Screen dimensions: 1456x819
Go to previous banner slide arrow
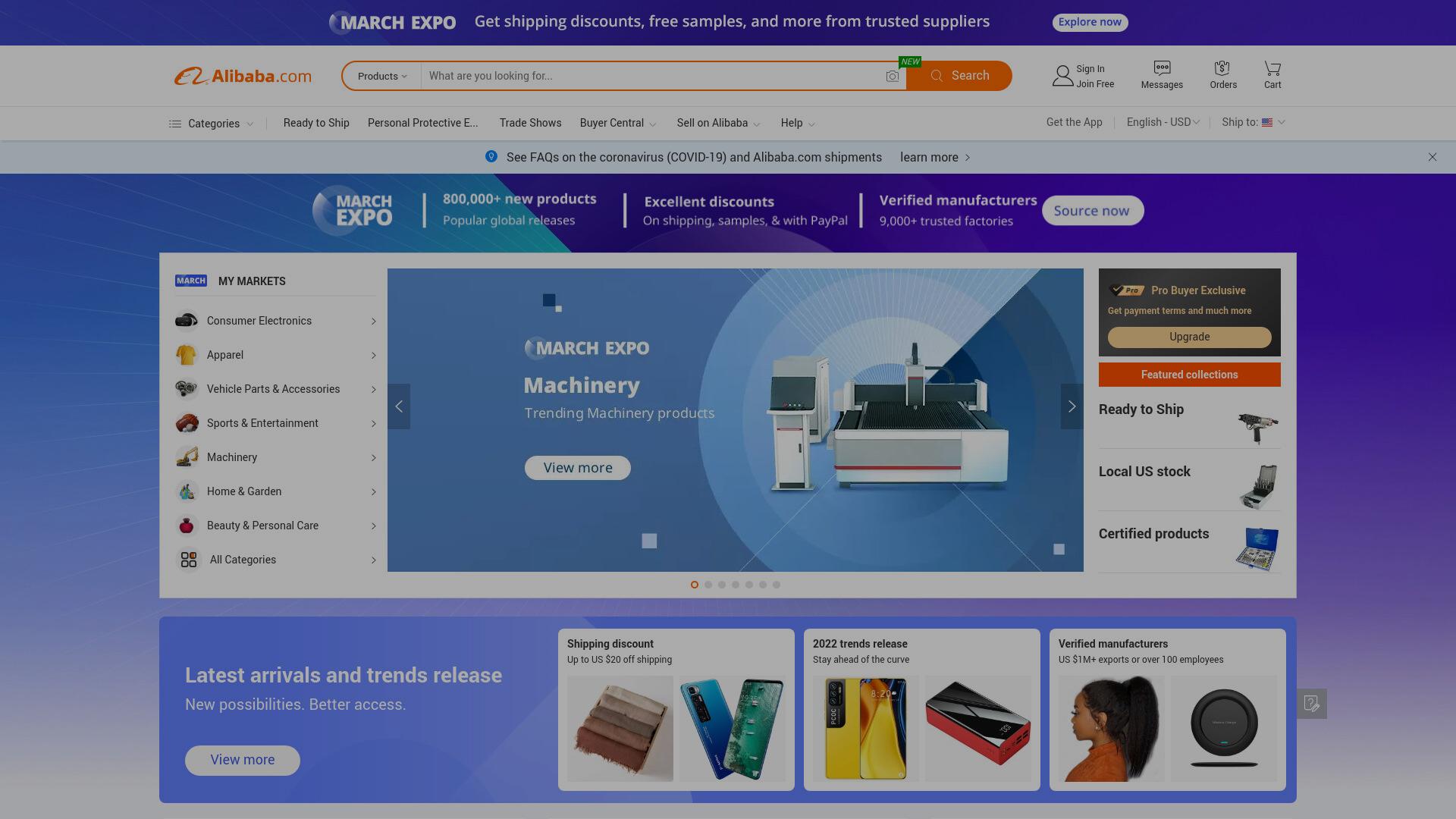point(399,406)
